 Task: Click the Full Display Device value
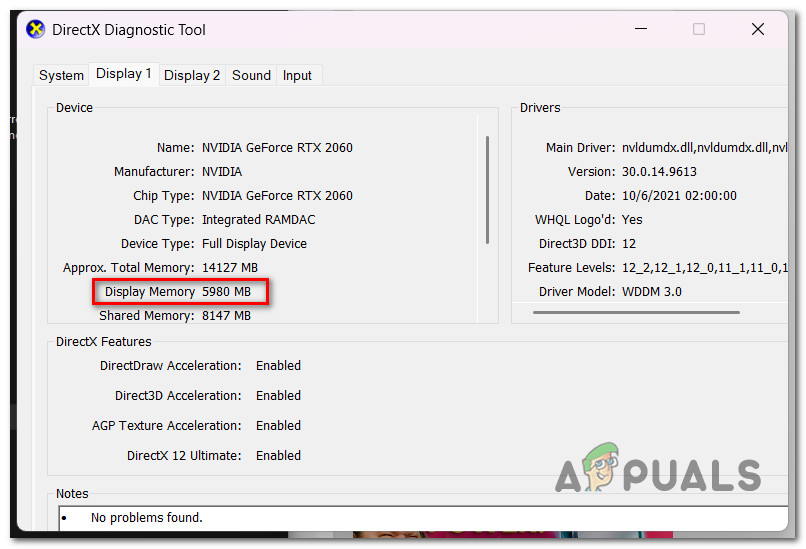(254, 244)
